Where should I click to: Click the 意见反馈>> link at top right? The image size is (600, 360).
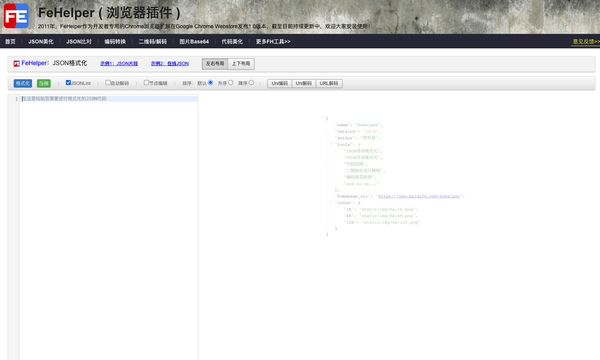(x=586, y=41)
